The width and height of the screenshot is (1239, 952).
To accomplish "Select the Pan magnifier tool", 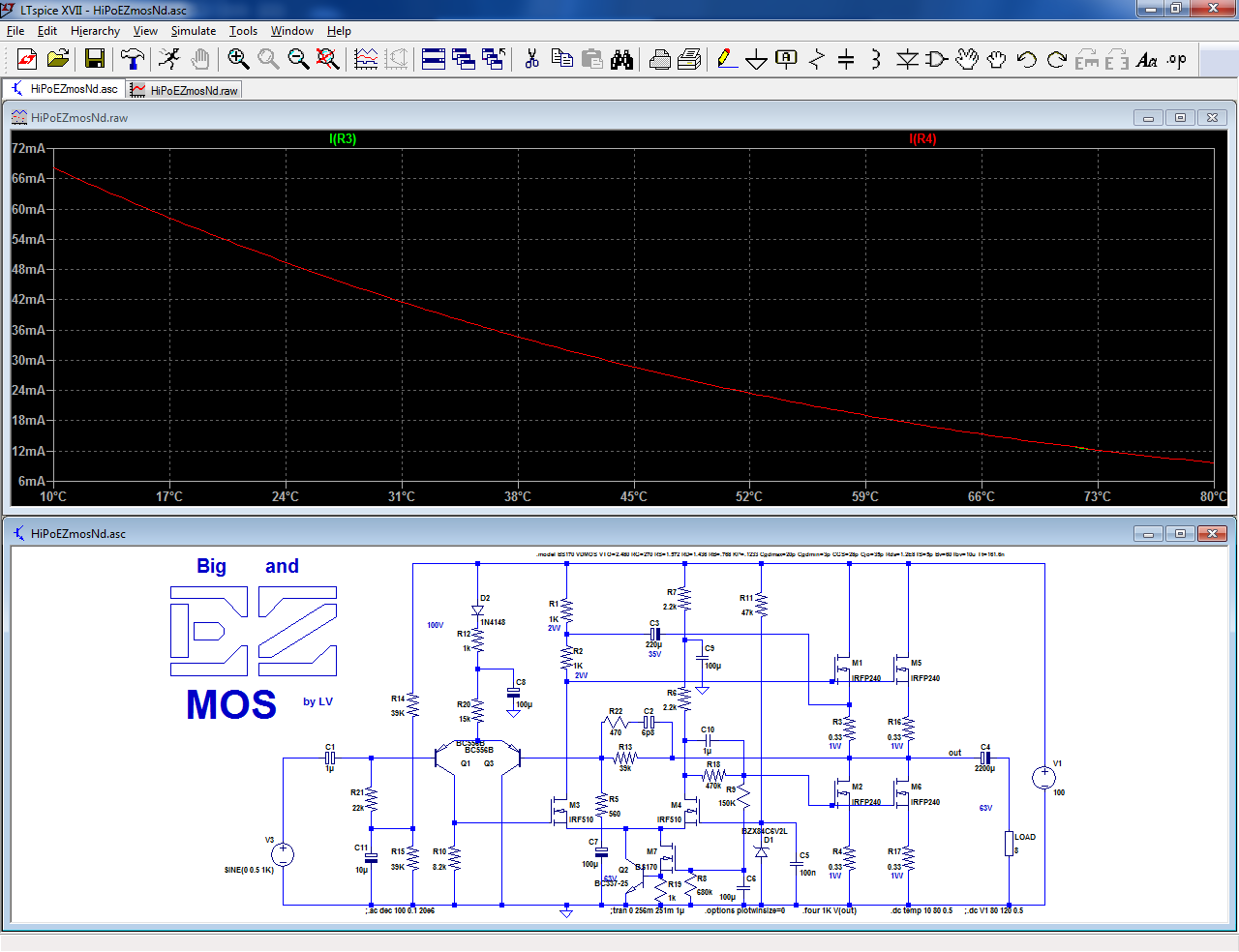I will [x=268, y=59].
